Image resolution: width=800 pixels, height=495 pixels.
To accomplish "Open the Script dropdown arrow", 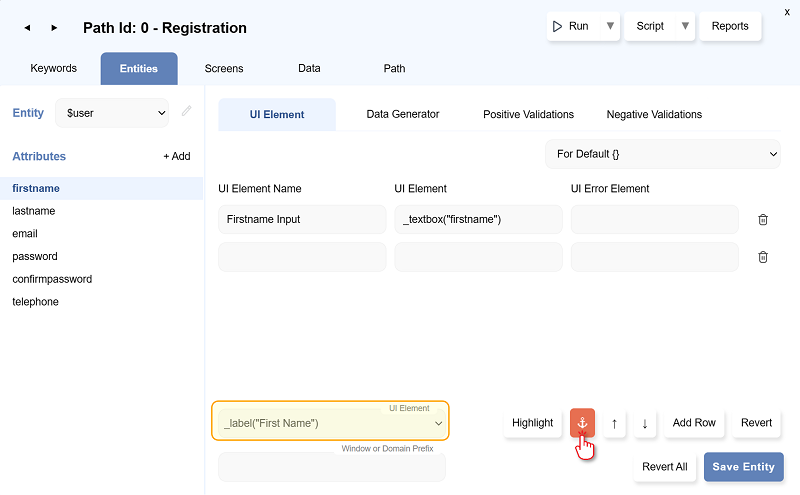I will click(685, 26).
